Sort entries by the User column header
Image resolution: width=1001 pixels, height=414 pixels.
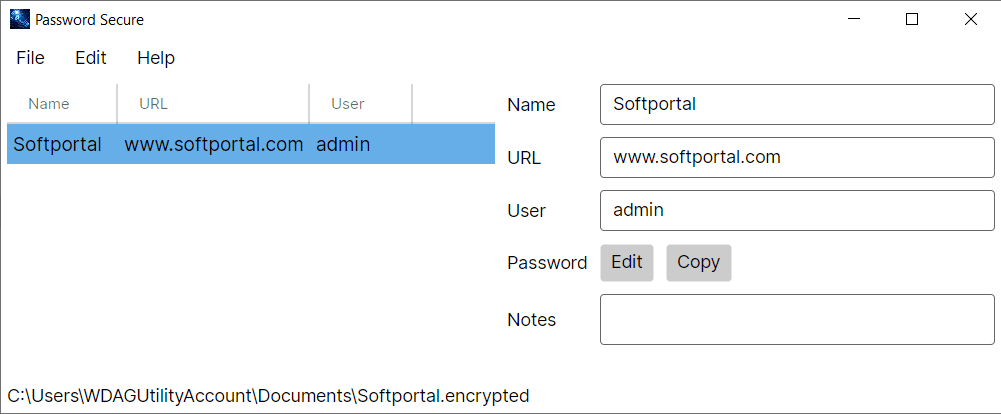(x=348, y=104)
